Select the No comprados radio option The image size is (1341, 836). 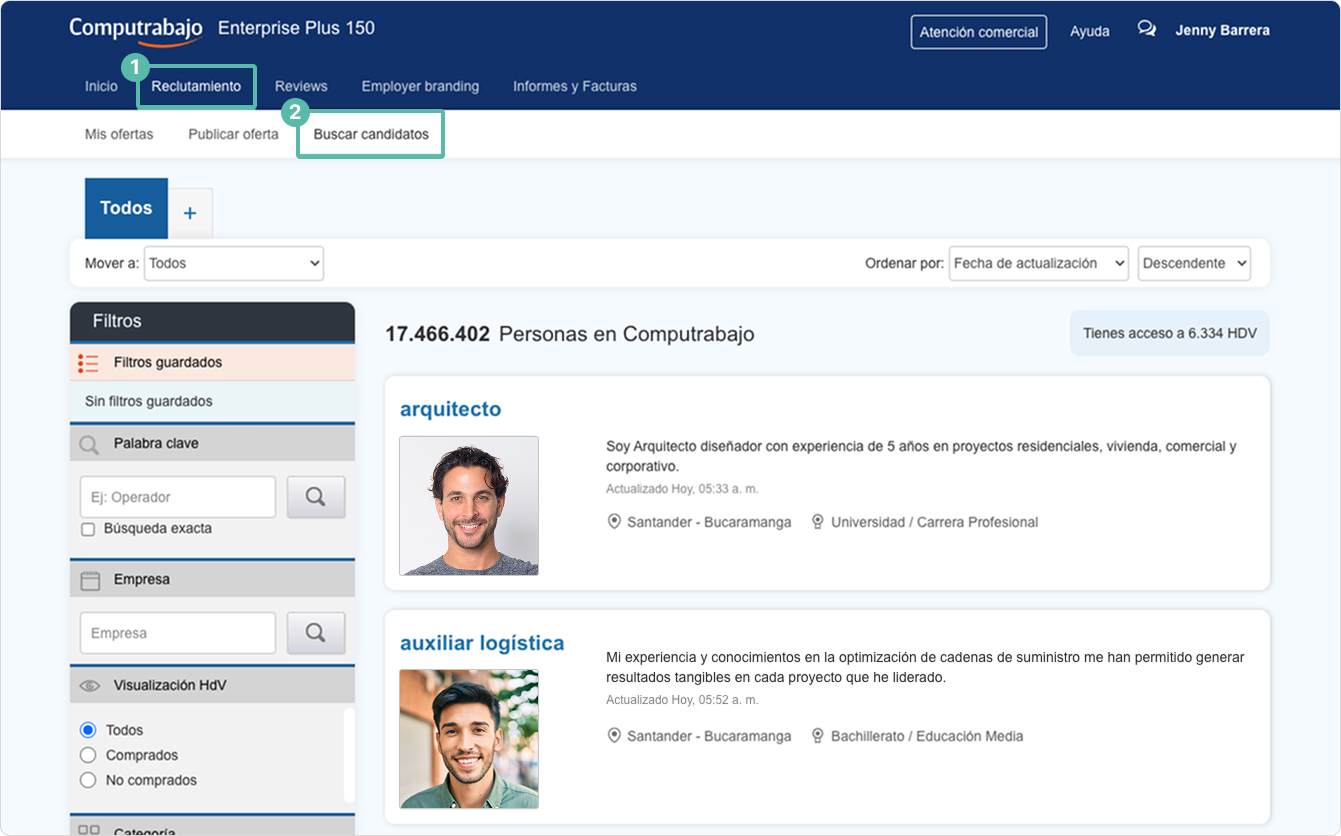pyautogui.click(x=88, y=780)
